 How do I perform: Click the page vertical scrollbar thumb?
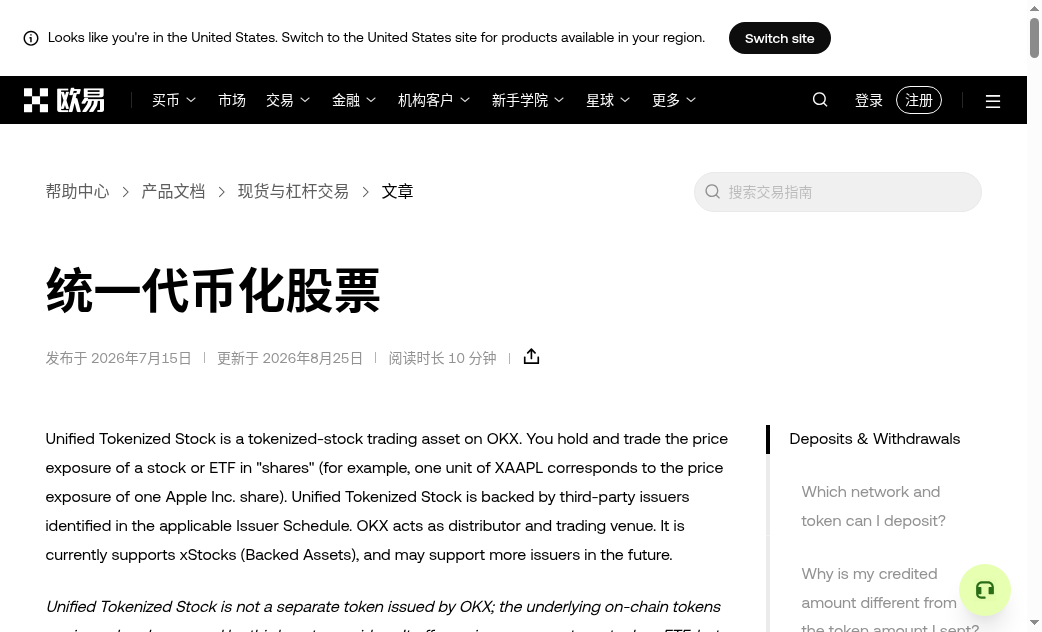click(x=1035, y=38)
